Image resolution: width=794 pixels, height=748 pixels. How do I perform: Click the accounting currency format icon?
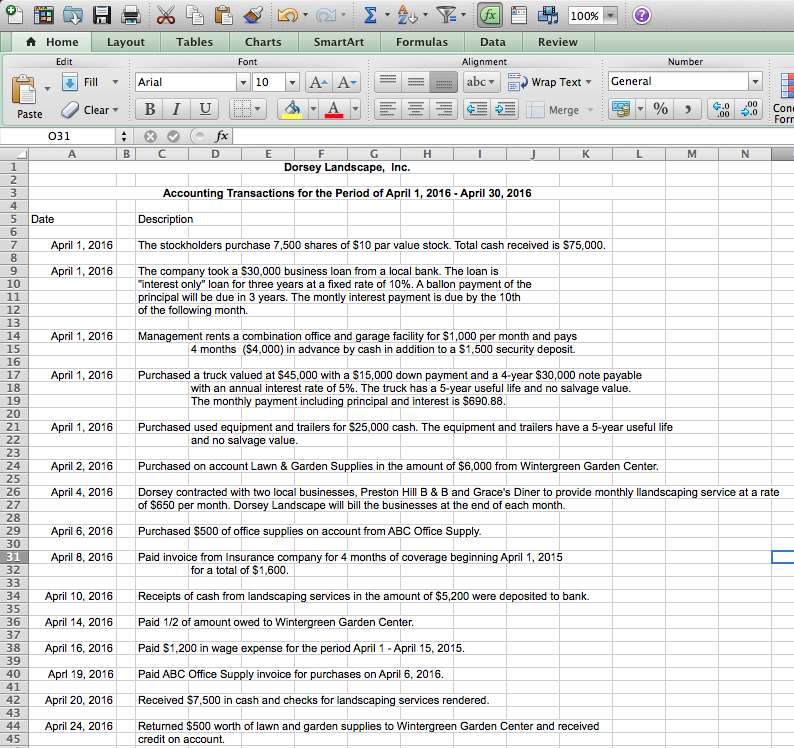[621, 109]
